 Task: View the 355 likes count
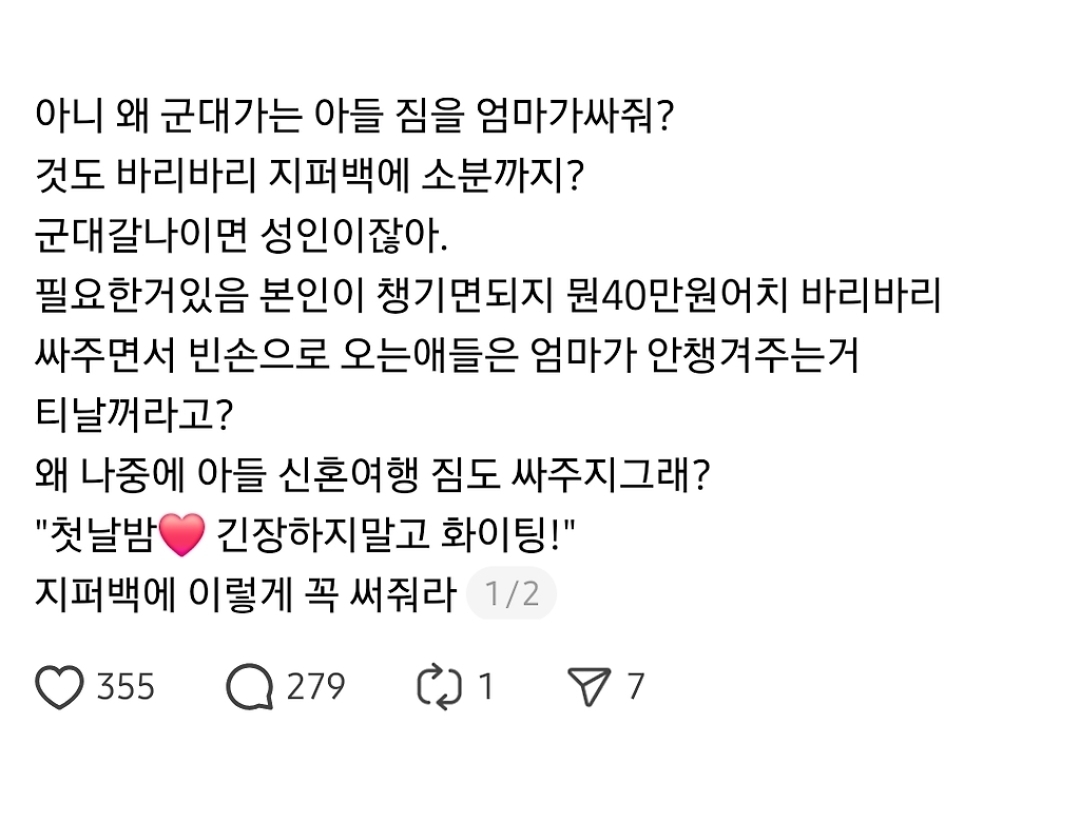(x=126, y=687)
